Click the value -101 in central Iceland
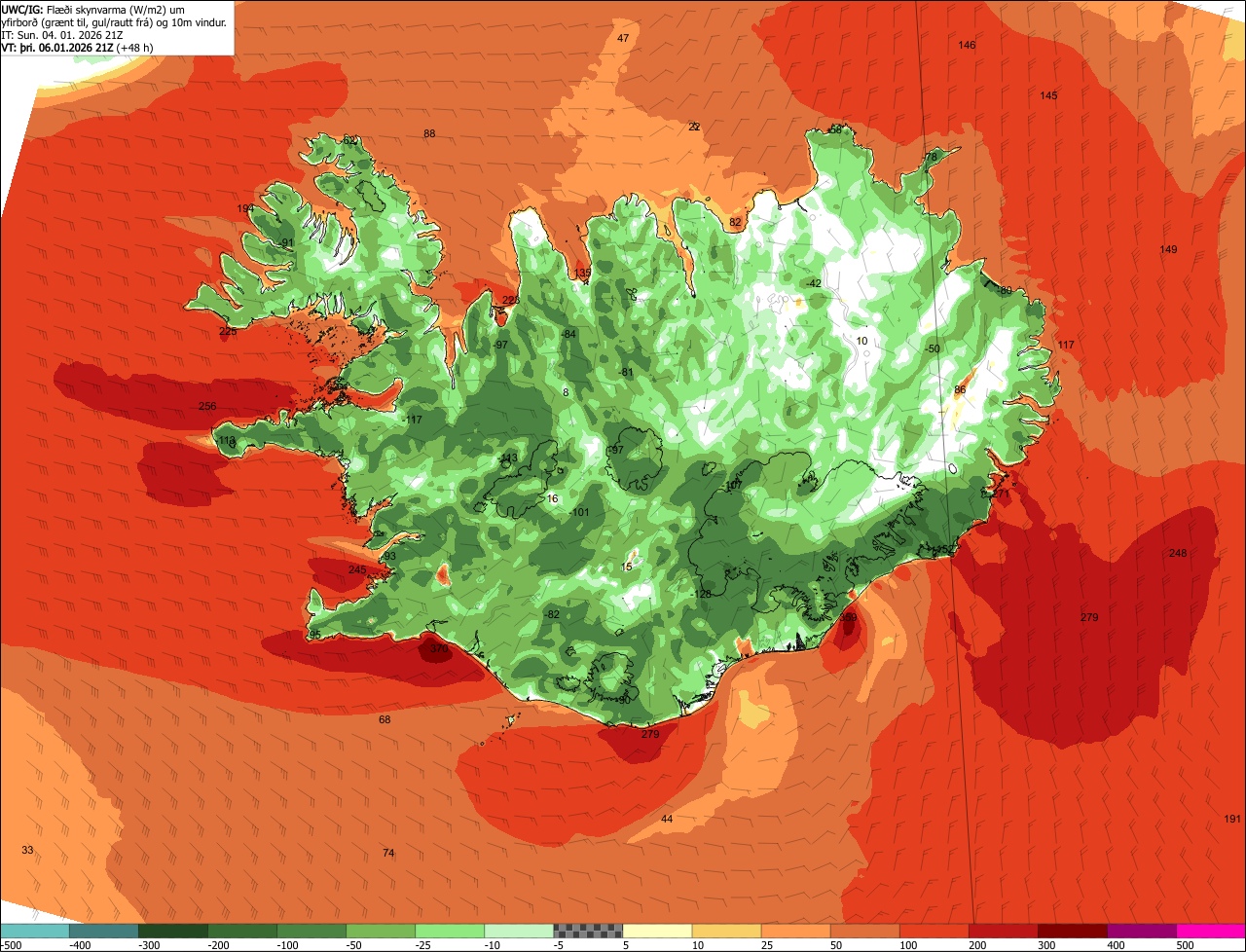 coord(579,512)
